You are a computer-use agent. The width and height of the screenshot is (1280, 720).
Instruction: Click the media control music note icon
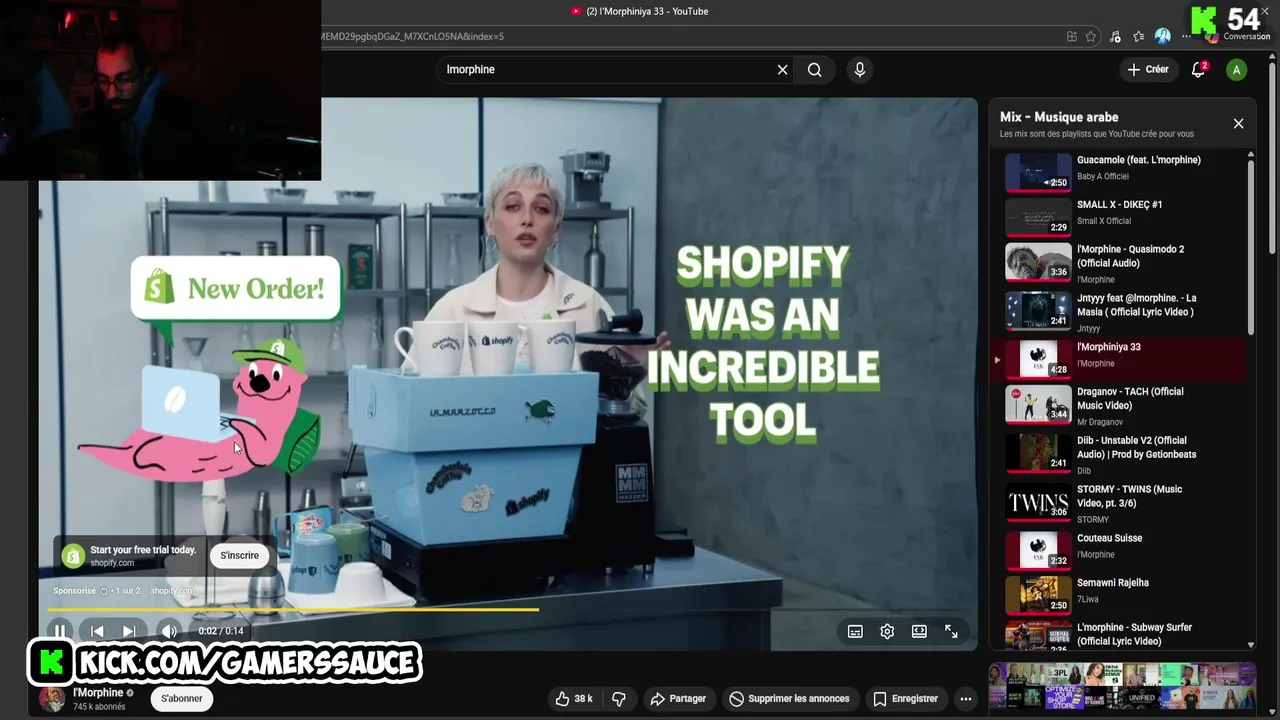pos(1116,36)
